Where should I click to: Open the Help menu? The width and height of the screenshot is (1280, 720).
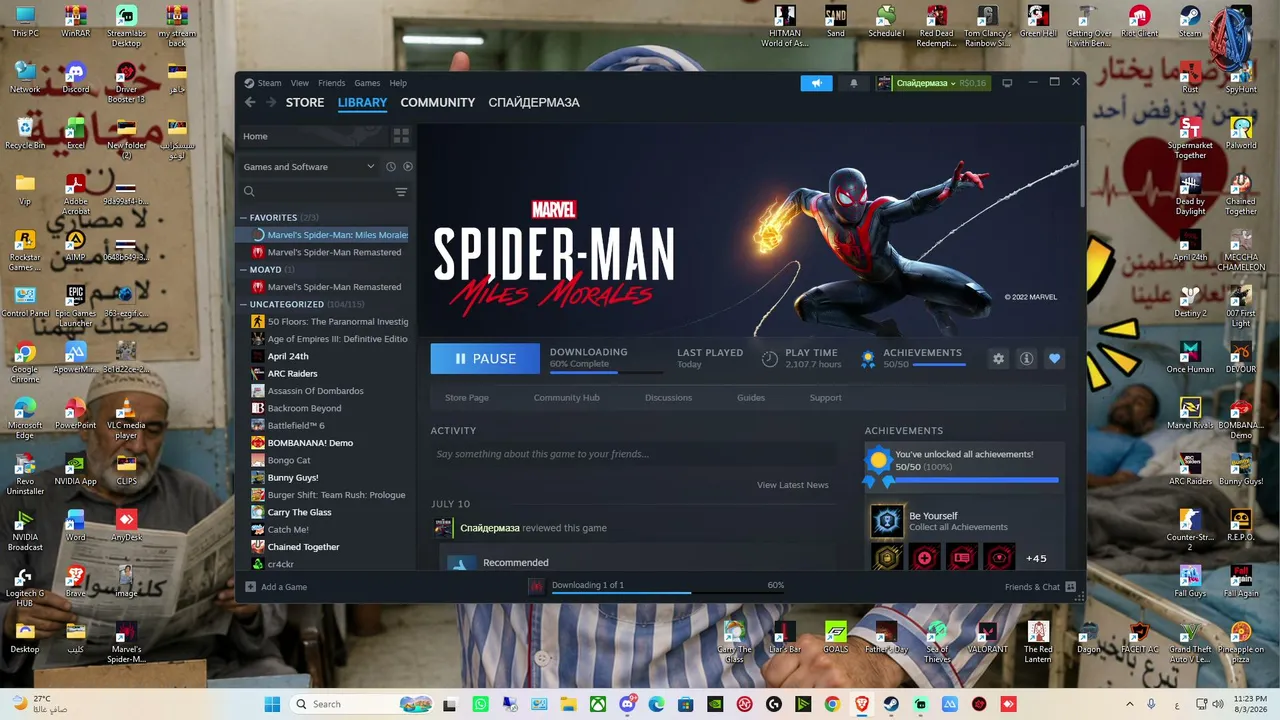click(x=398, y=83)
